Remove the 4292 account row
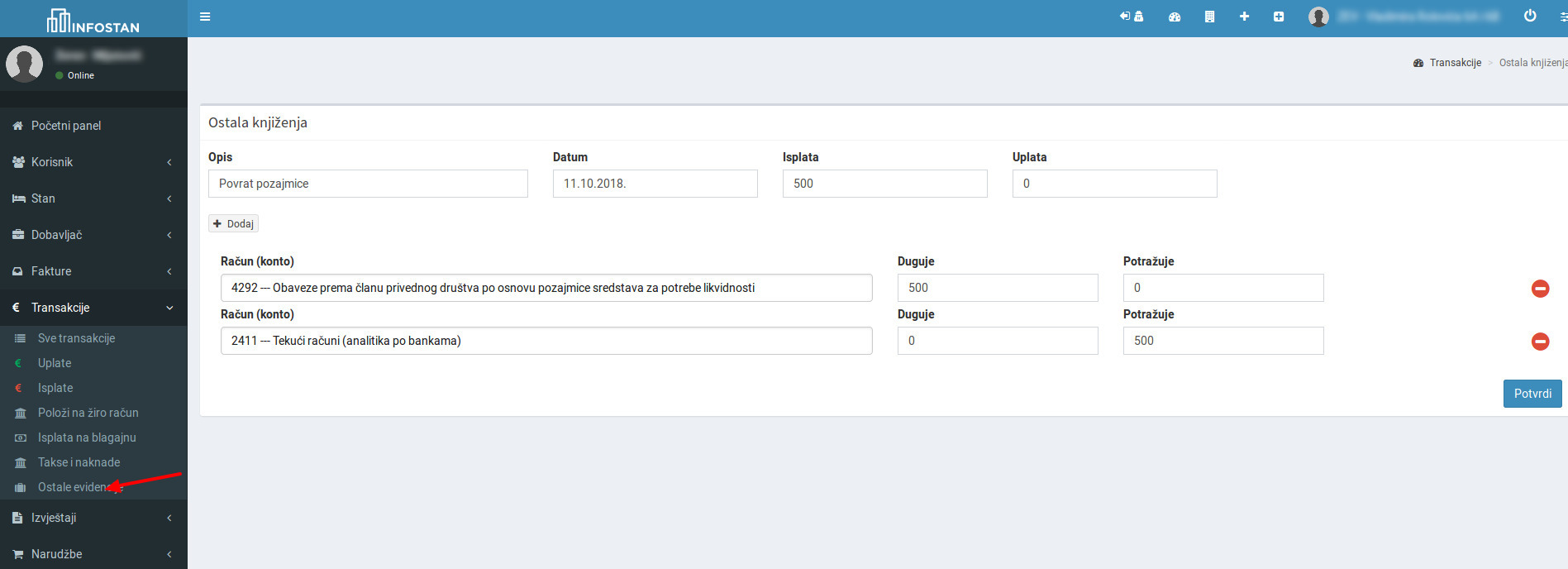 [x=1540, y=289]
